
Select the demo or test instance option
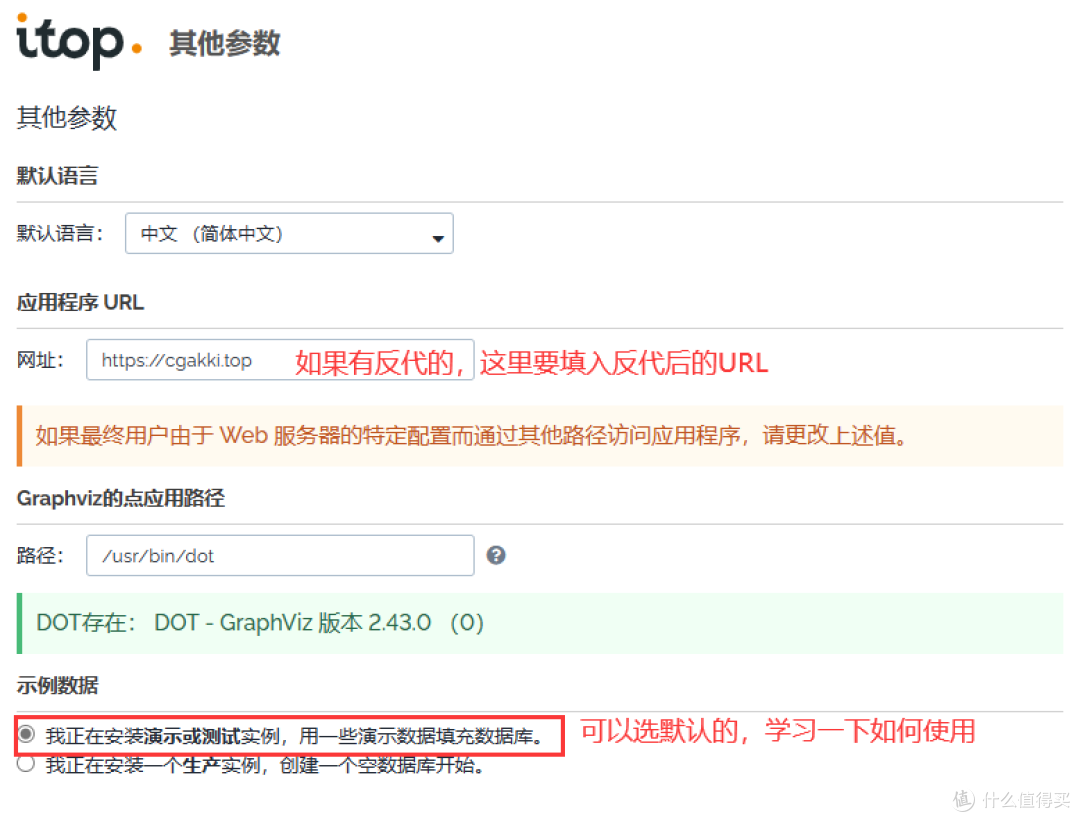(26, 734)
